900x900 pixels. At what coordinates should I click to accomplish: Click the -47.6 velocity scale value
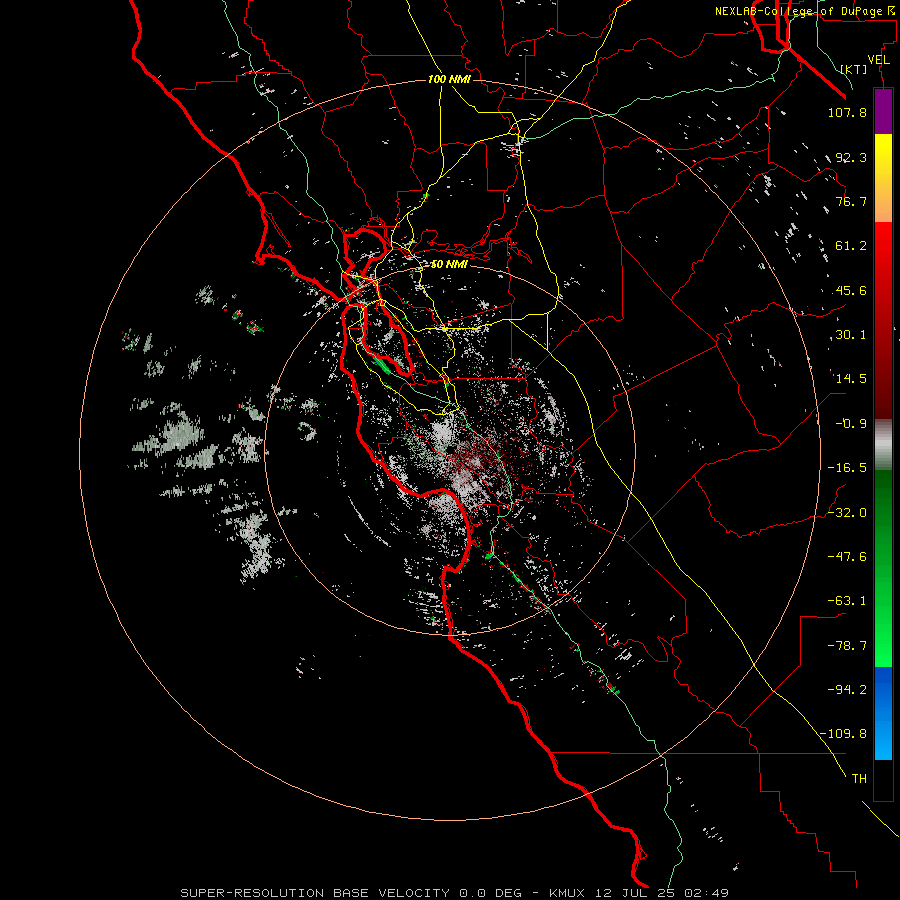click(x=847, y=557)
